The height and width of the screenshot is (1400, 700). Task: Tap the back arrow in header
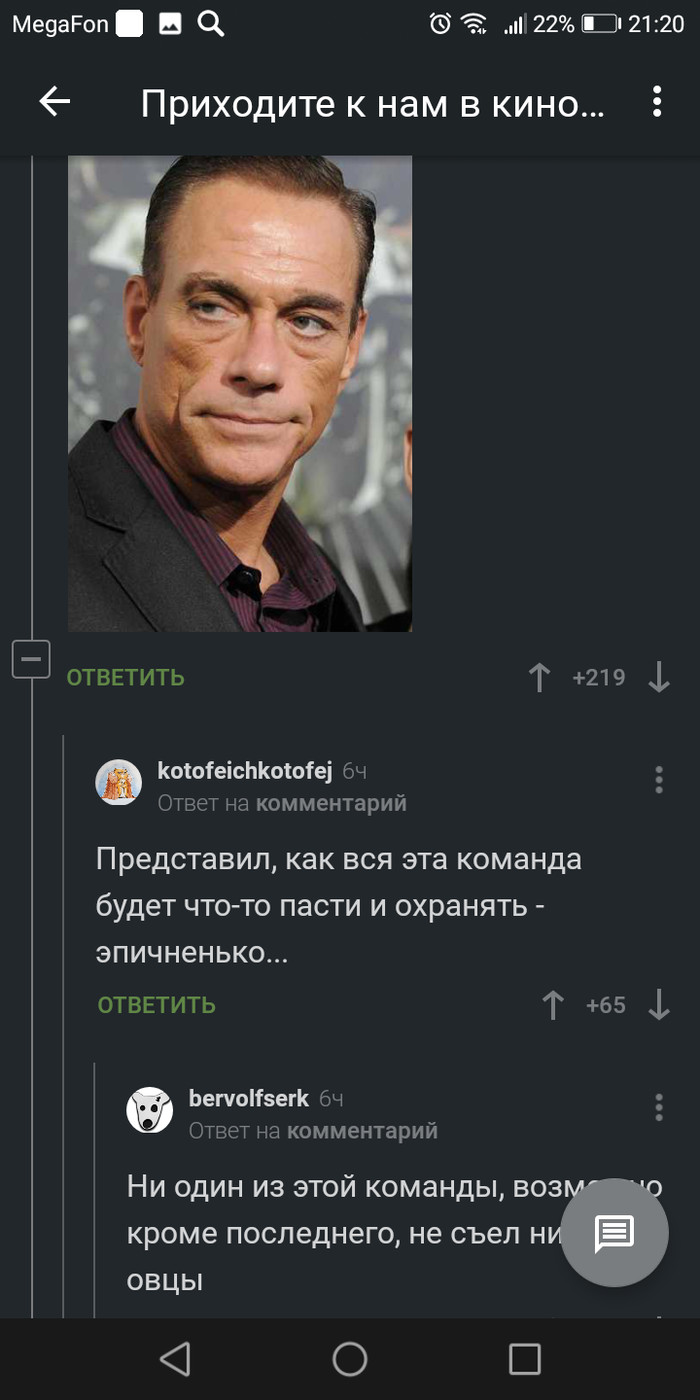[x=54, y=101]
